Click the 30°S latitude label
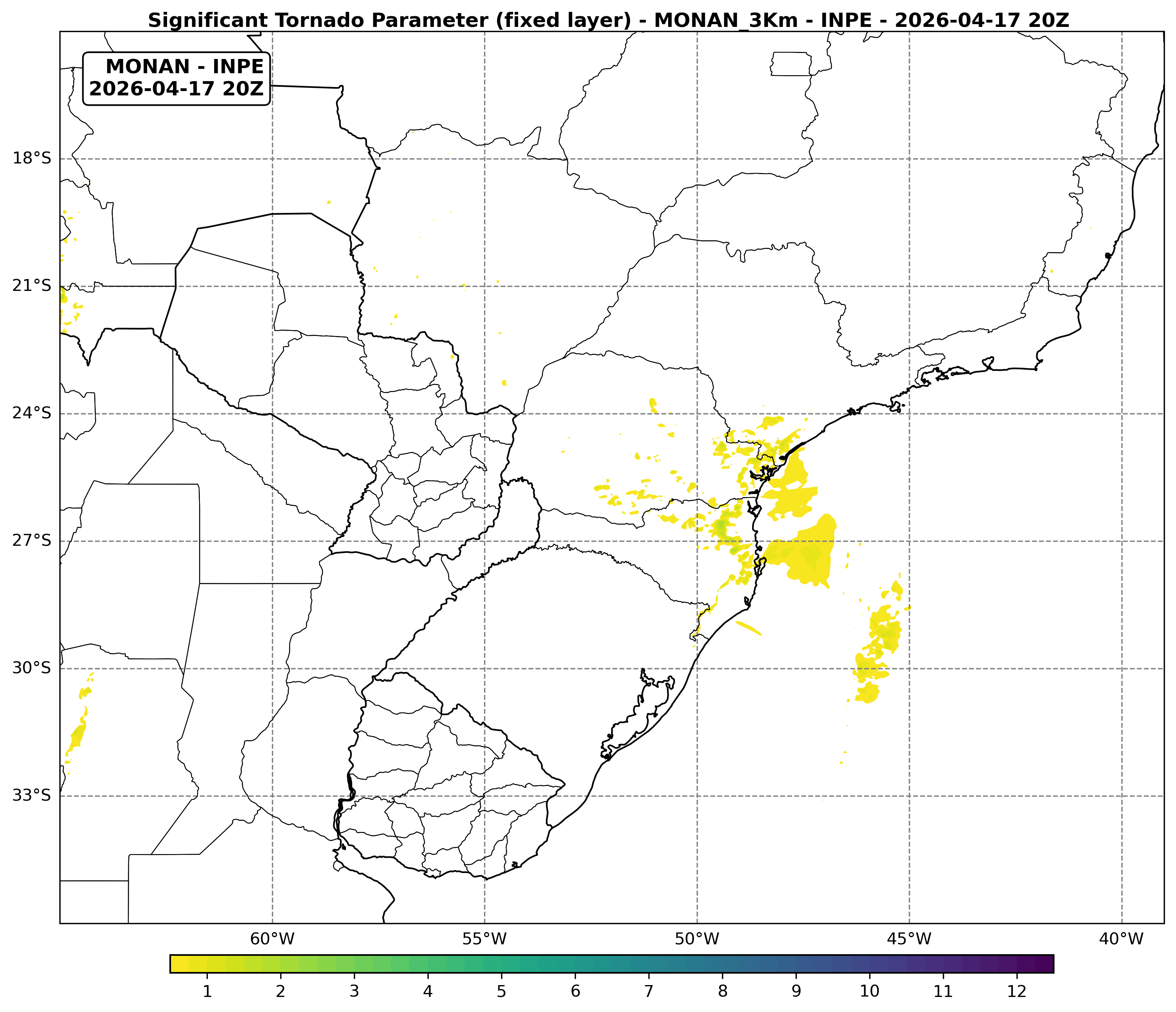1176x1012 pixels. (32, 668)
